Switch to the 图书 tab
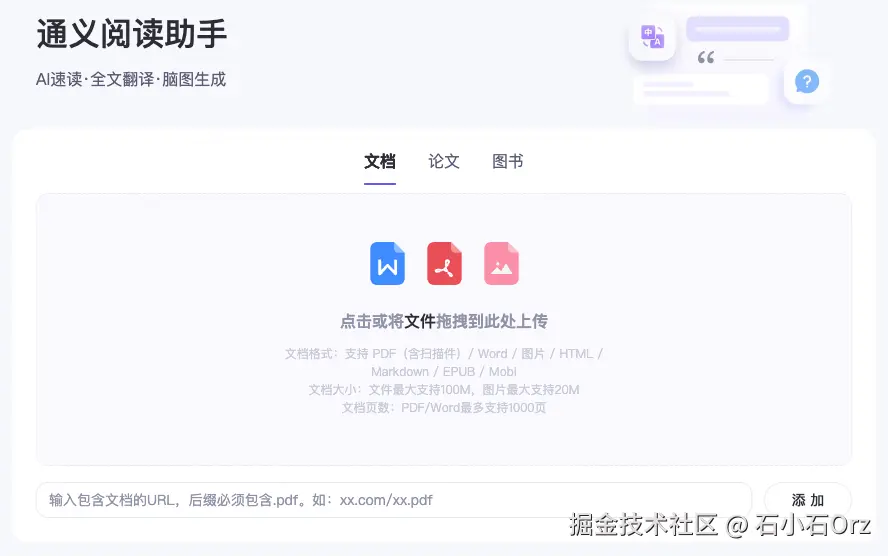888x556 pixels. (x=507, y=162)
